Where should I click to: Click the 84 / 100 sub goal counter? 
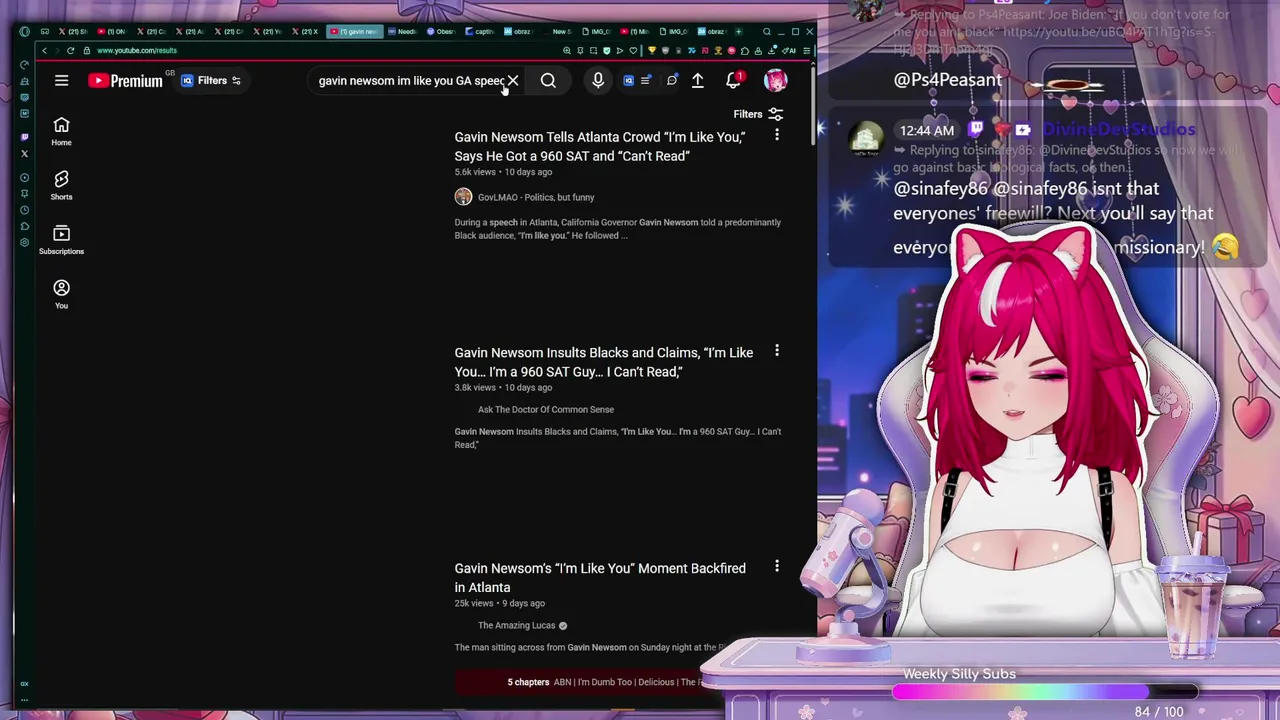click(x=1159, y=711)
